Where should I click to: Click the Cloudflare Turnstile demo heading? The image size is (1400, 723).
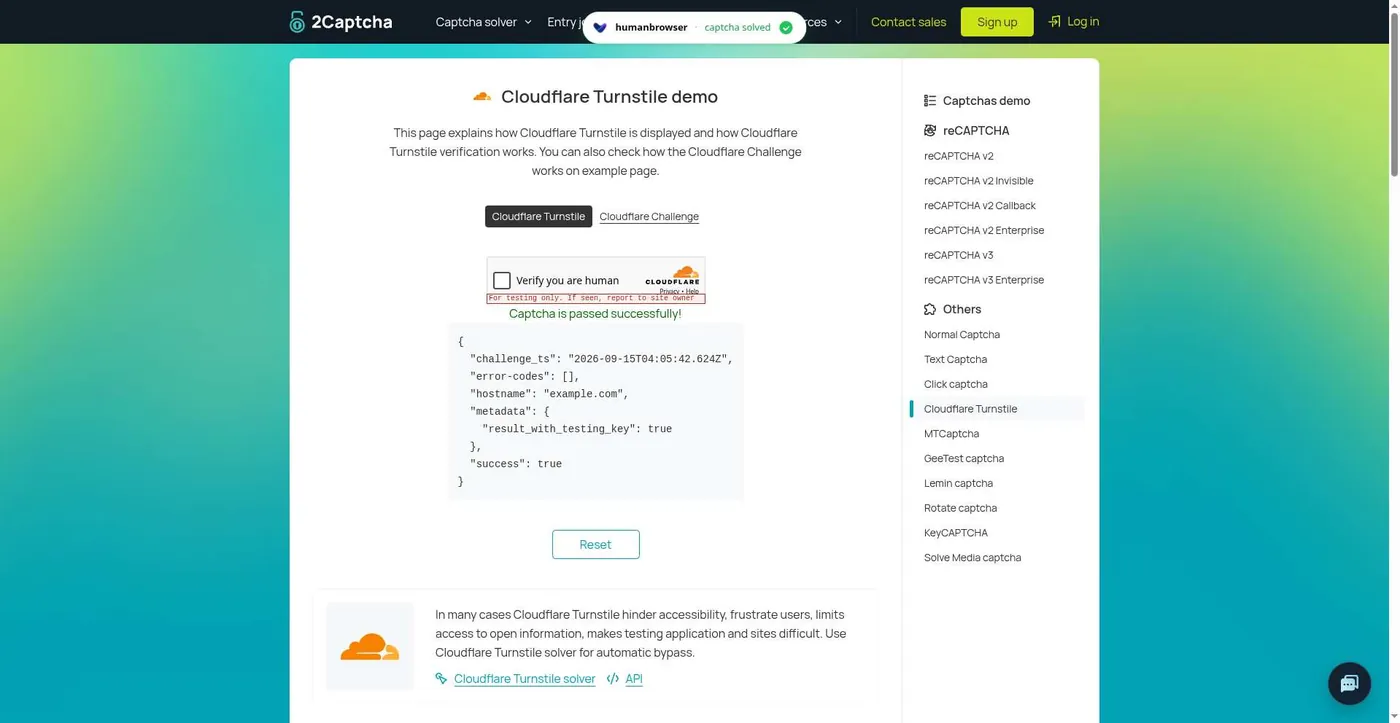pos(609,97)
